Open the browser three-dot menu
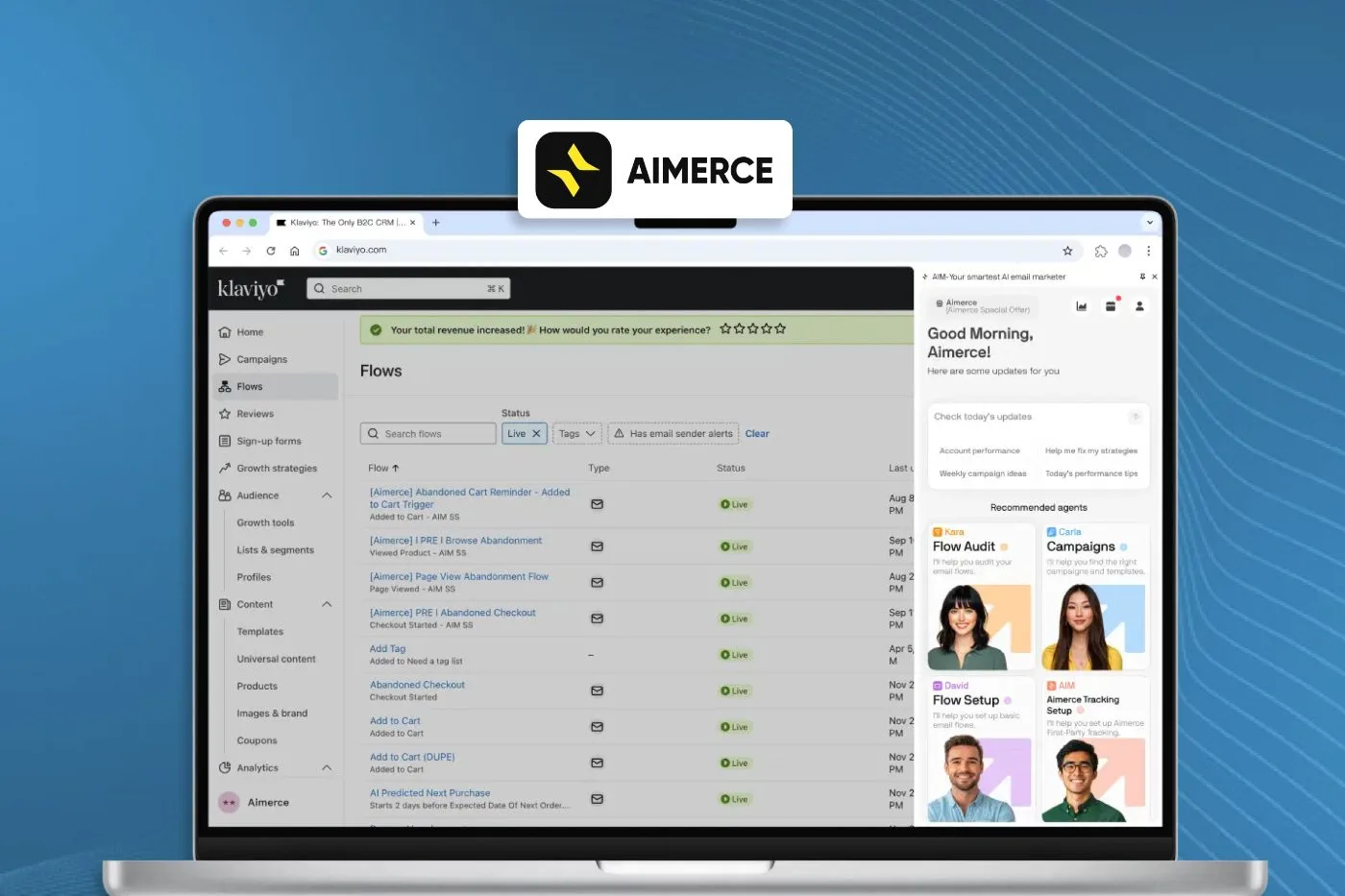This screenshot has height=896, width=1345. click(1148, 251)
